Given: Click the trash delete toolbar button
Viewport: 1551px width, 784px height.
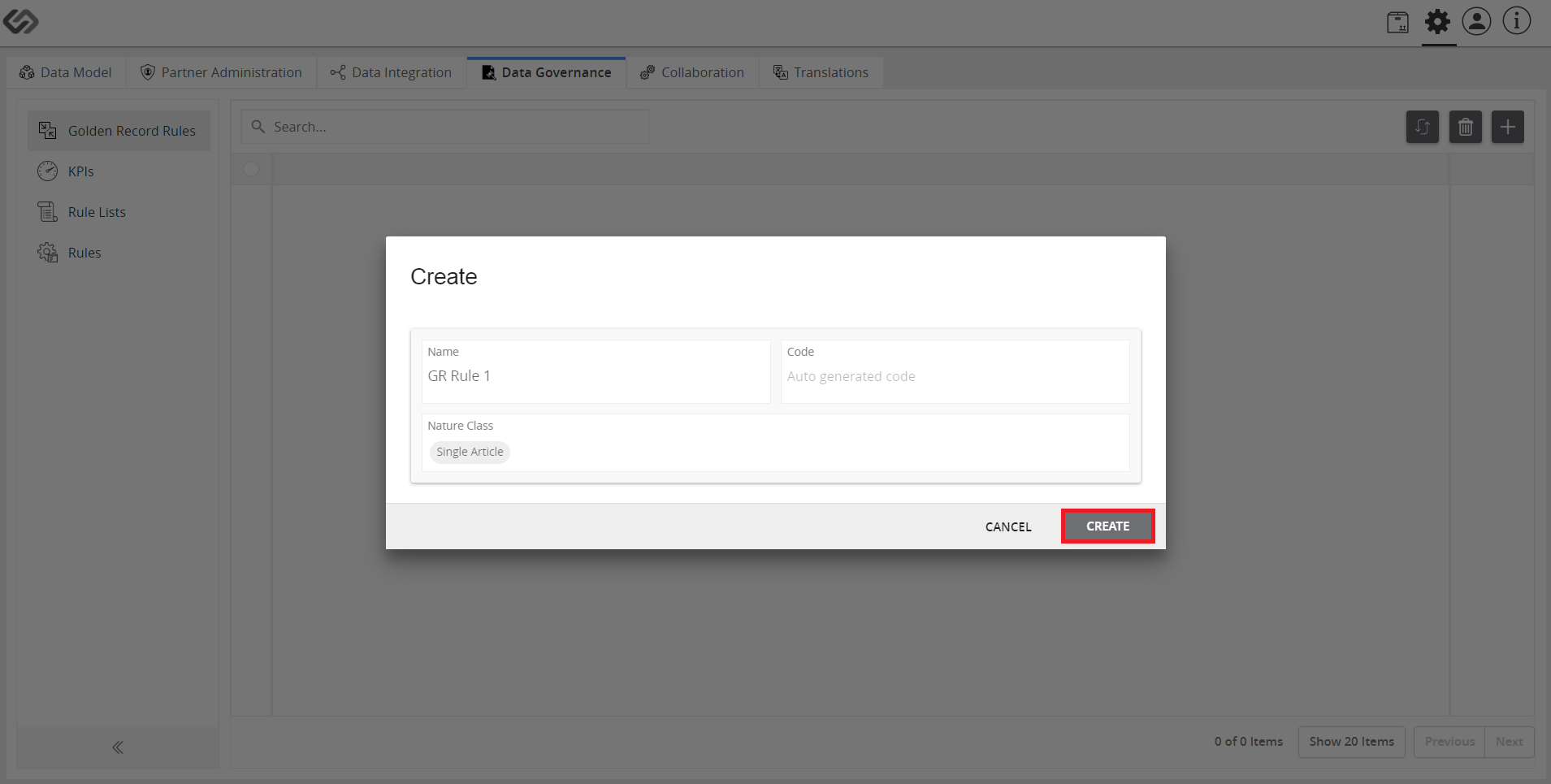Looking at the screenshot, I should pyautogui.click(x=1466, y=127).
